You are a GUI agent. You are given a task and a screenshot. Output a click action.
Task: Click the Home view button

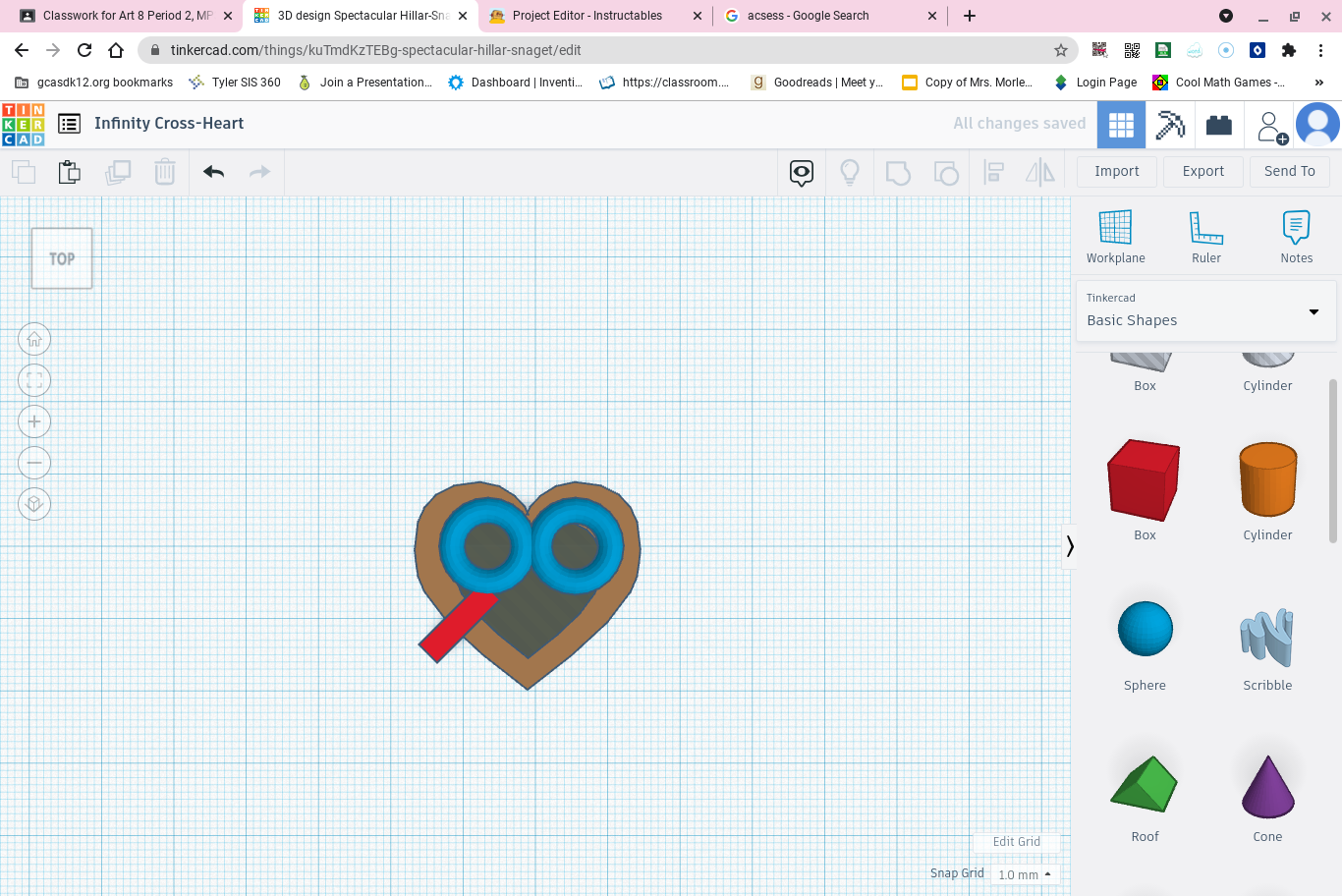34,339
